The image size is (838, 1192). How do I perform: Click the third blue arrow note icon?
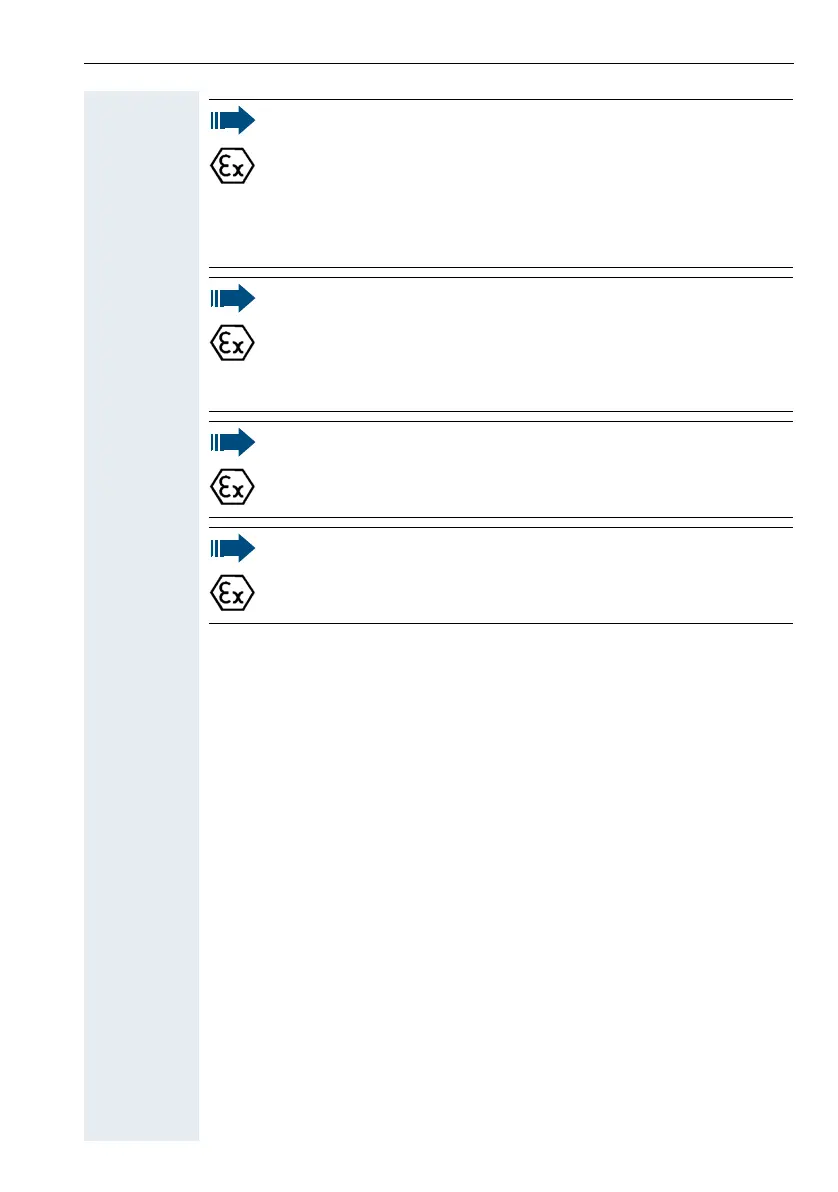pyautogui.click(x=233, y=442)
